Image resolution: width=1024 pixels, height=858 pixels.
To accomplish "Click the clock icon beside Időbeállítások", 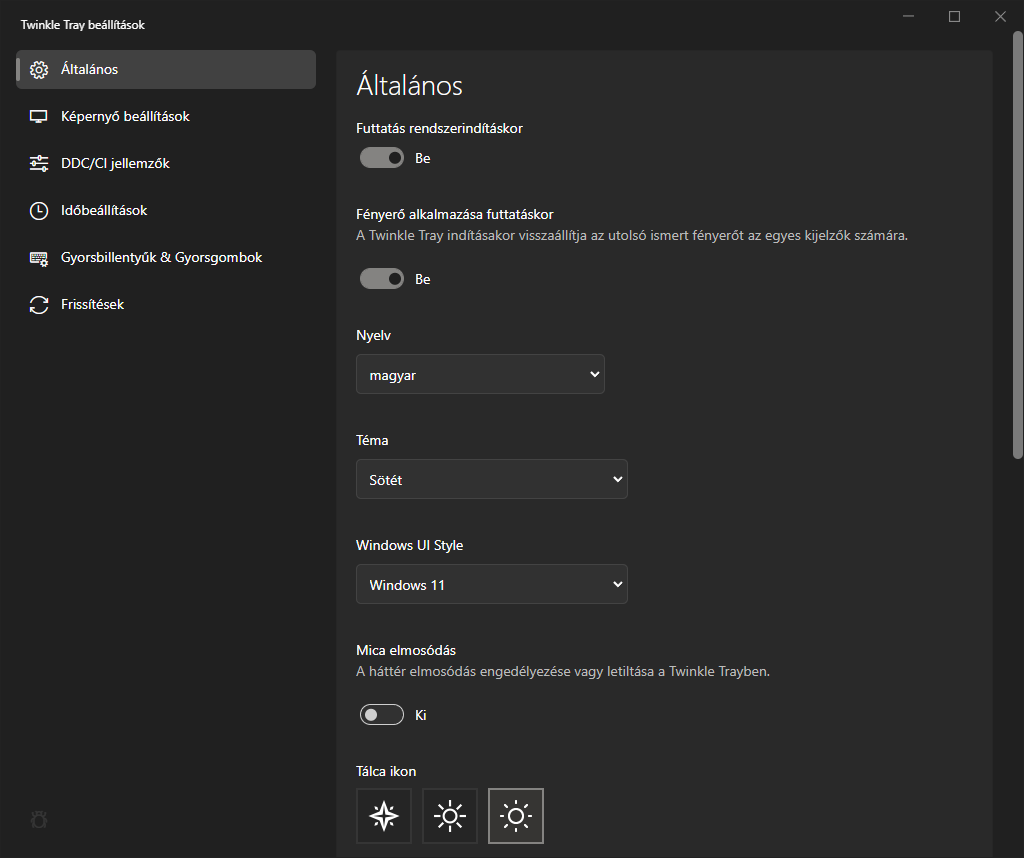I will pyautogui.click(x=39, y=210).
